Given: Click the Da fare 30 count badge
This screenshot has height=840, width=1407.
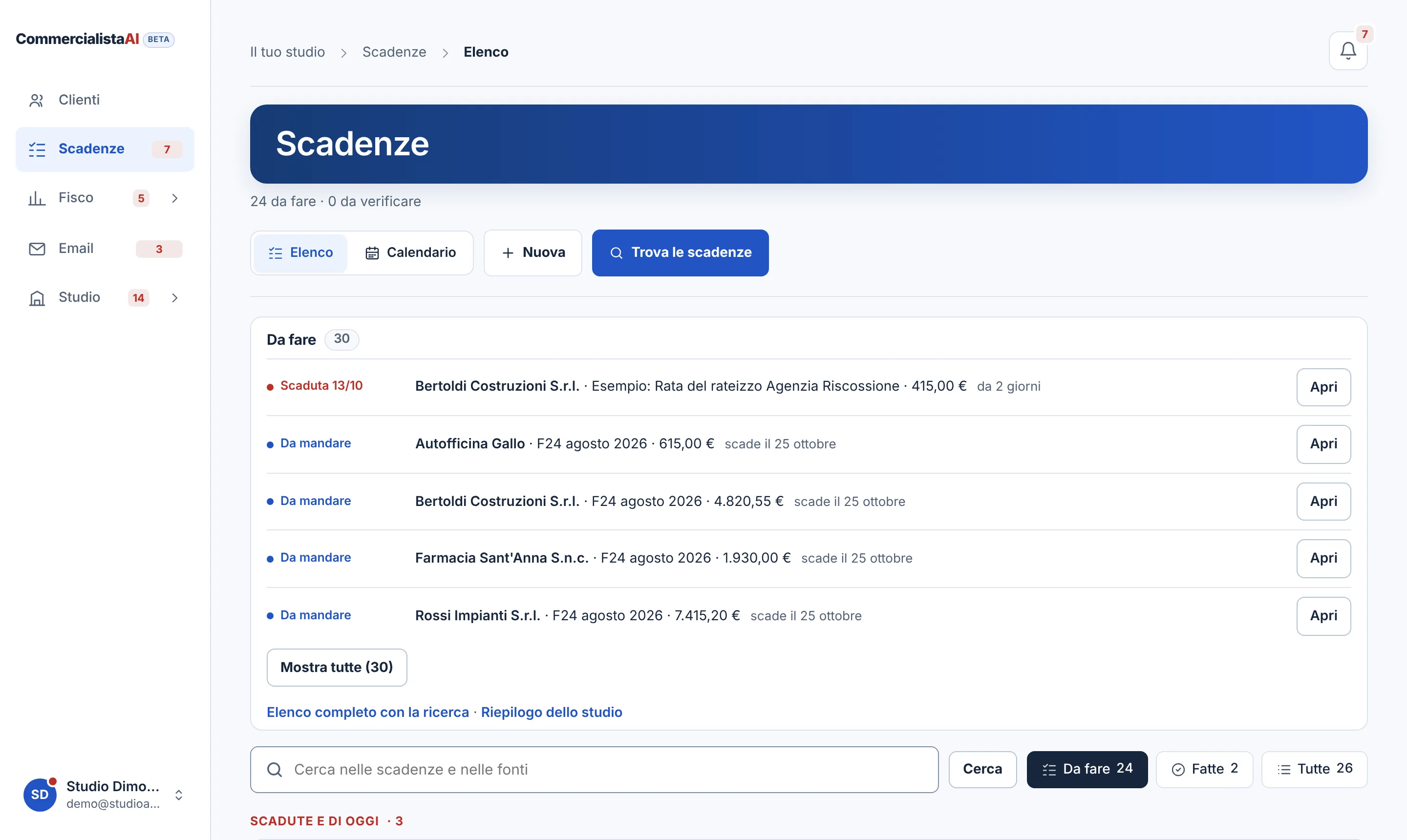Looking at the screenshot, I should [x=341, y=339].
